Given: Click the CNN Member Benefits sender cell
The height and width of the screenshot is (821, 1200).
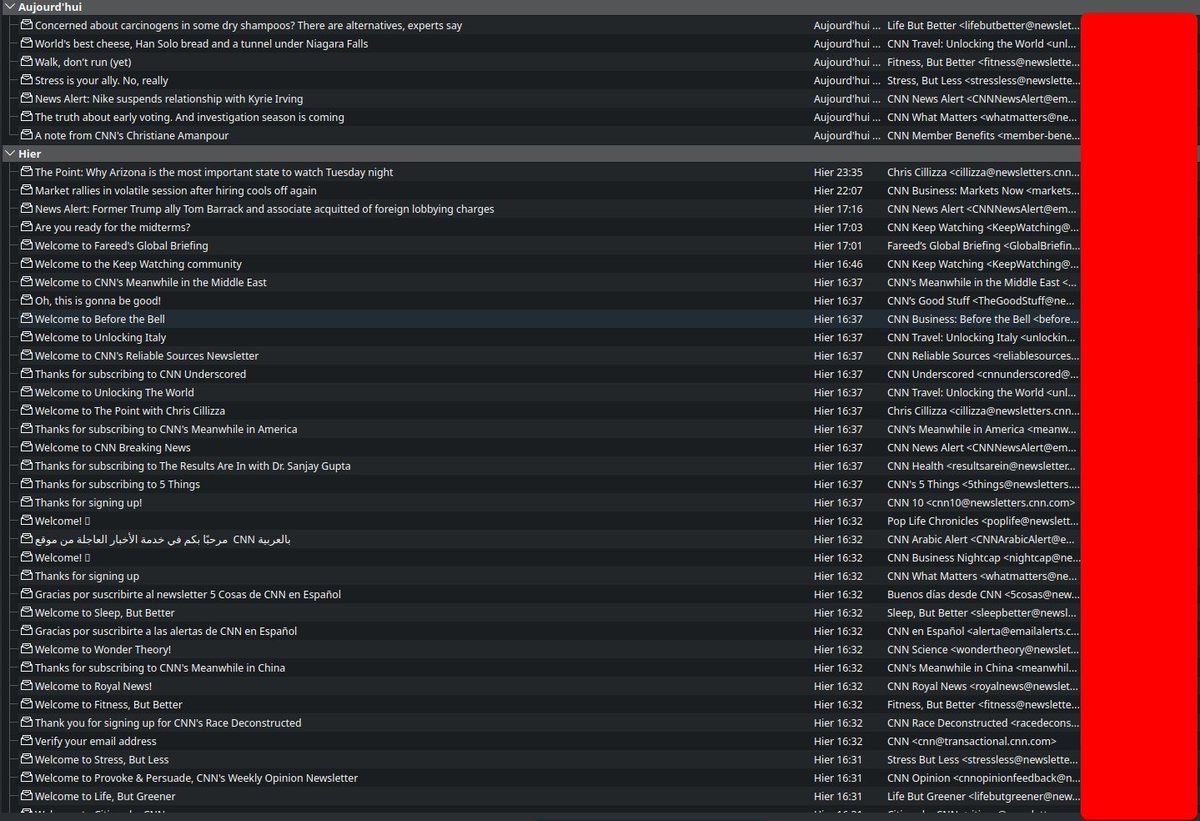Looking at the screenshot, I should tap(983, 135).
